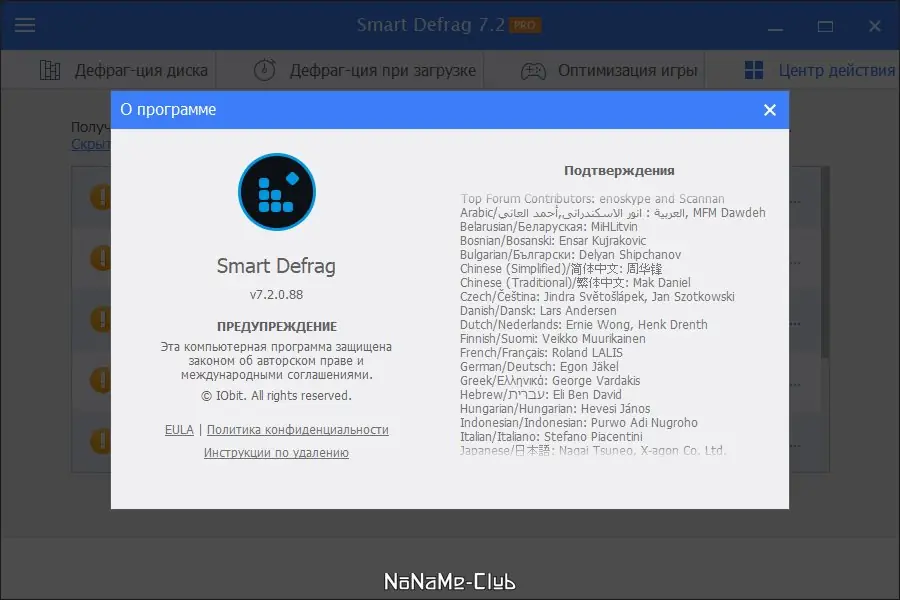Close the О программе dialog

[x=769, y=110]
